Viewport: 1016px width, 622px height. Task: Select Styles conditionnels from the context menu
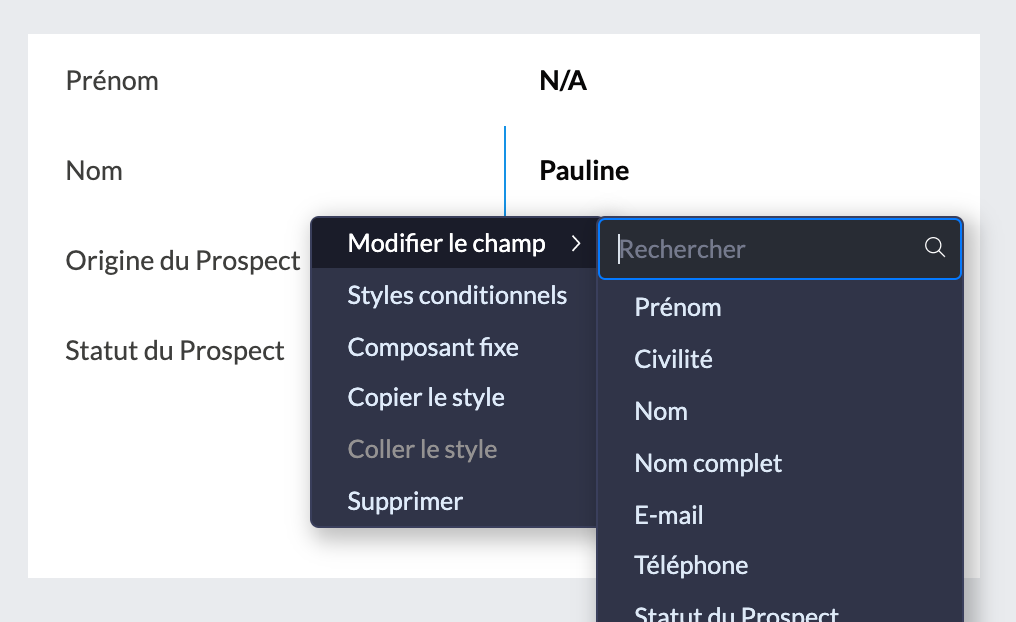(x=457, y=296)
